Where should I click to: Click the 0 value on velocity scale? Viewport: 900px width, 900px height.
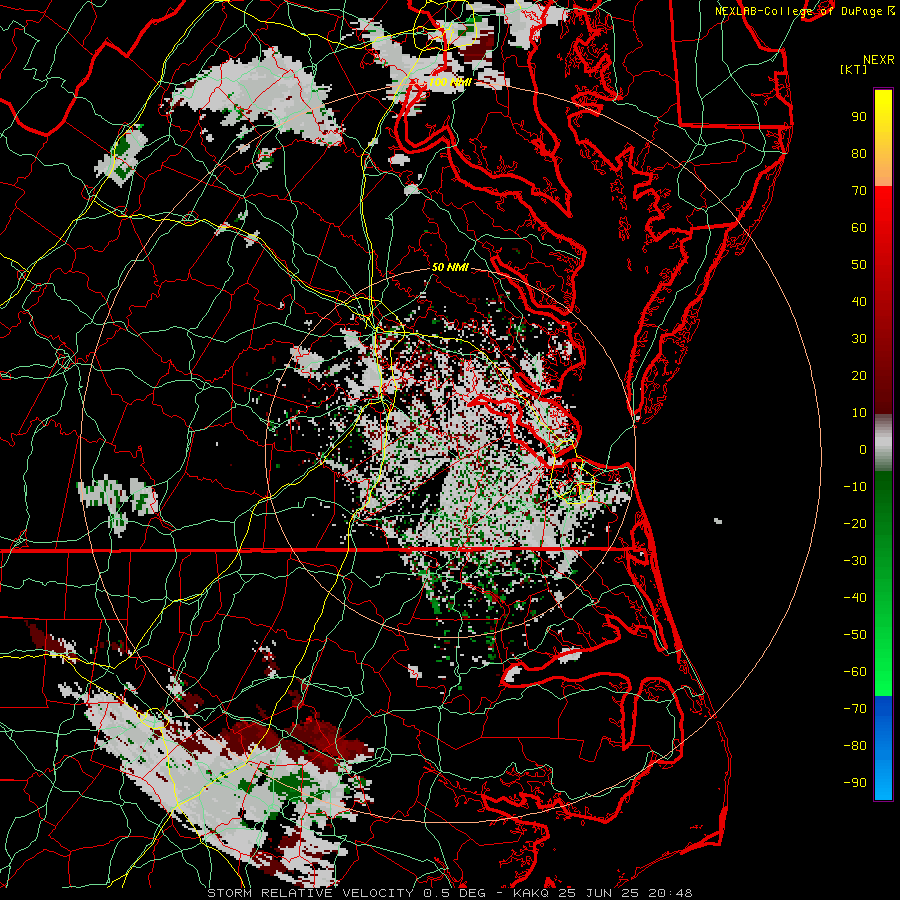[863, 450]
